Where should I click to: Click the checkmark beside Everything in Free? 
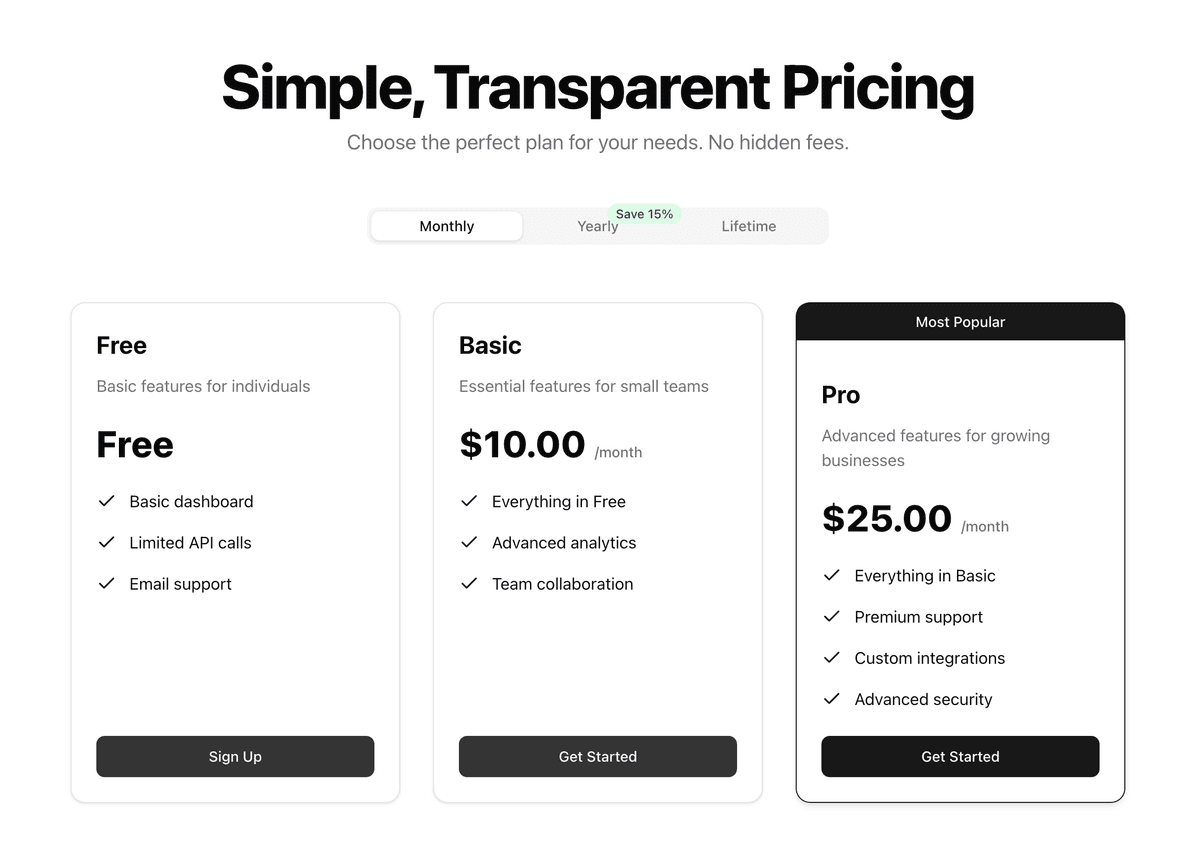tap(469, 501)
